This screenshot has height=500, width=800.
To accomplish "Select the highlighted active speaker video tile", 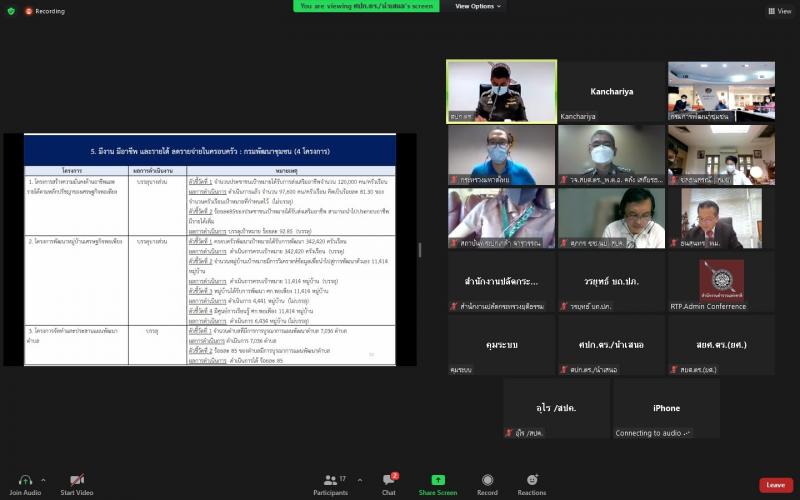I will (x=502, y=92).
